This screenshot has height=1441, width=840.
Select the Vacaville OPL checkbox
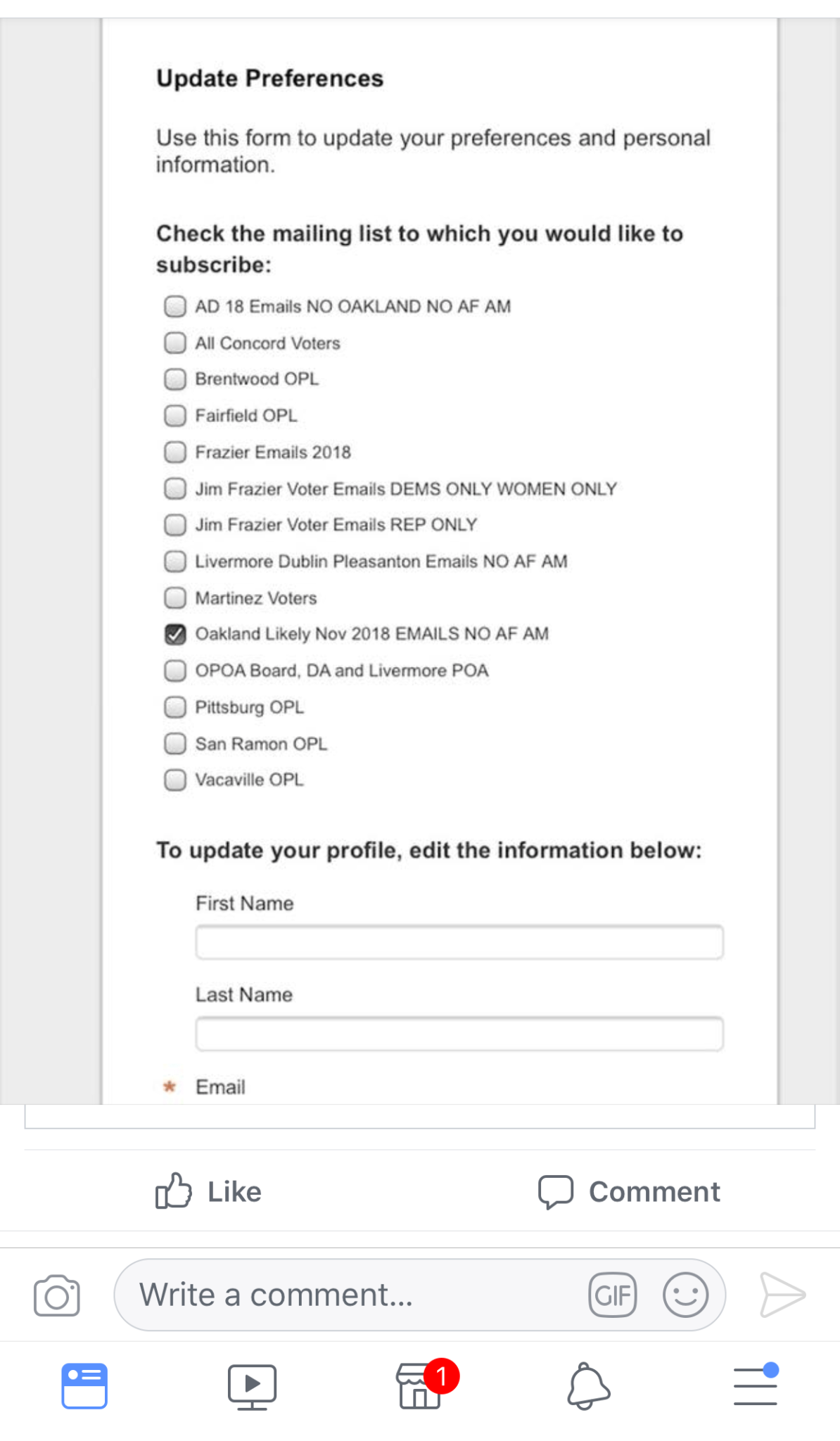[x=175, y=780]
